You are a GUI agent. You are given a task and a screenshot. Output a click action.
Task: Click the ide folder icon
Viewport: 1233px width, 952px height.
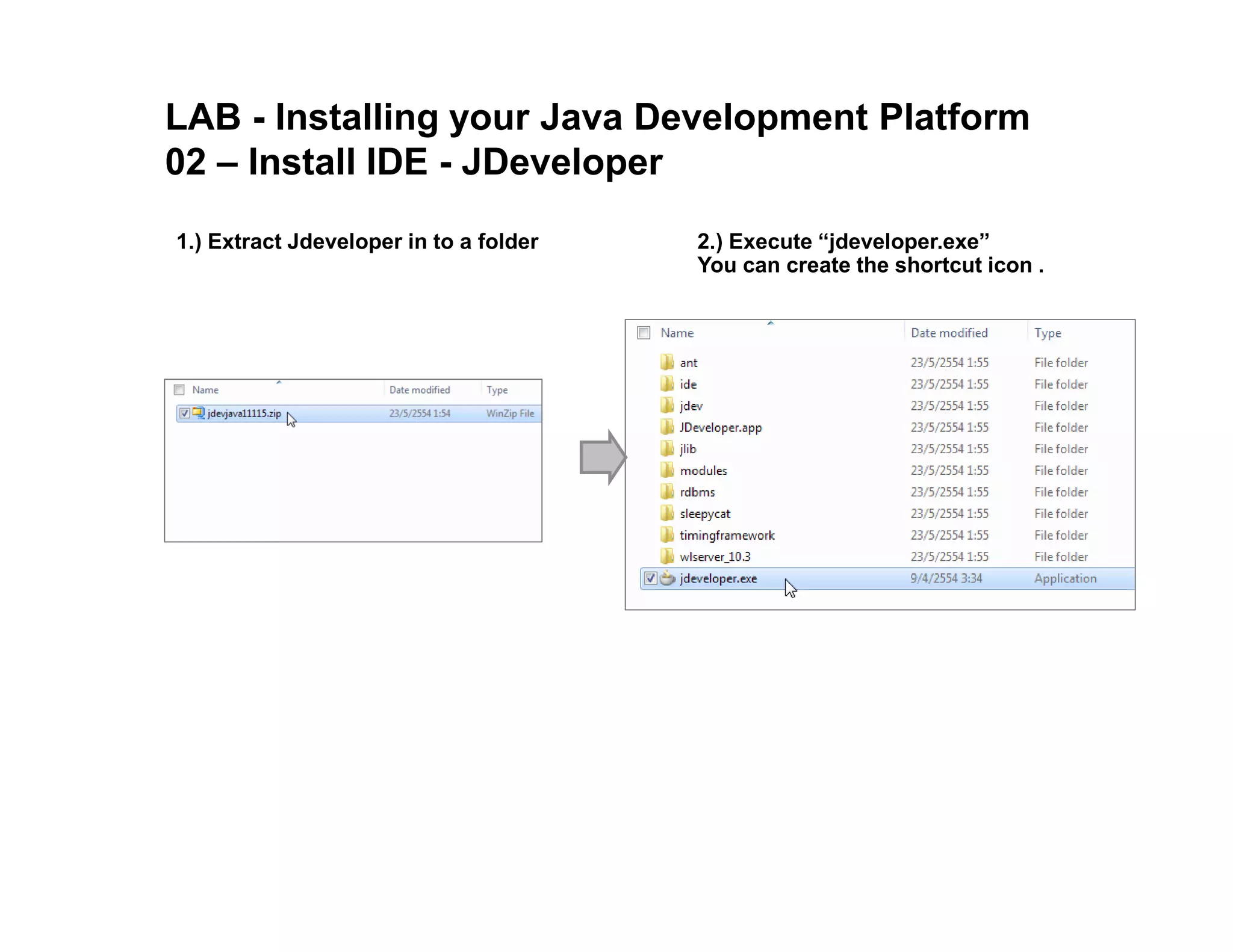click(x=667, y=384)
